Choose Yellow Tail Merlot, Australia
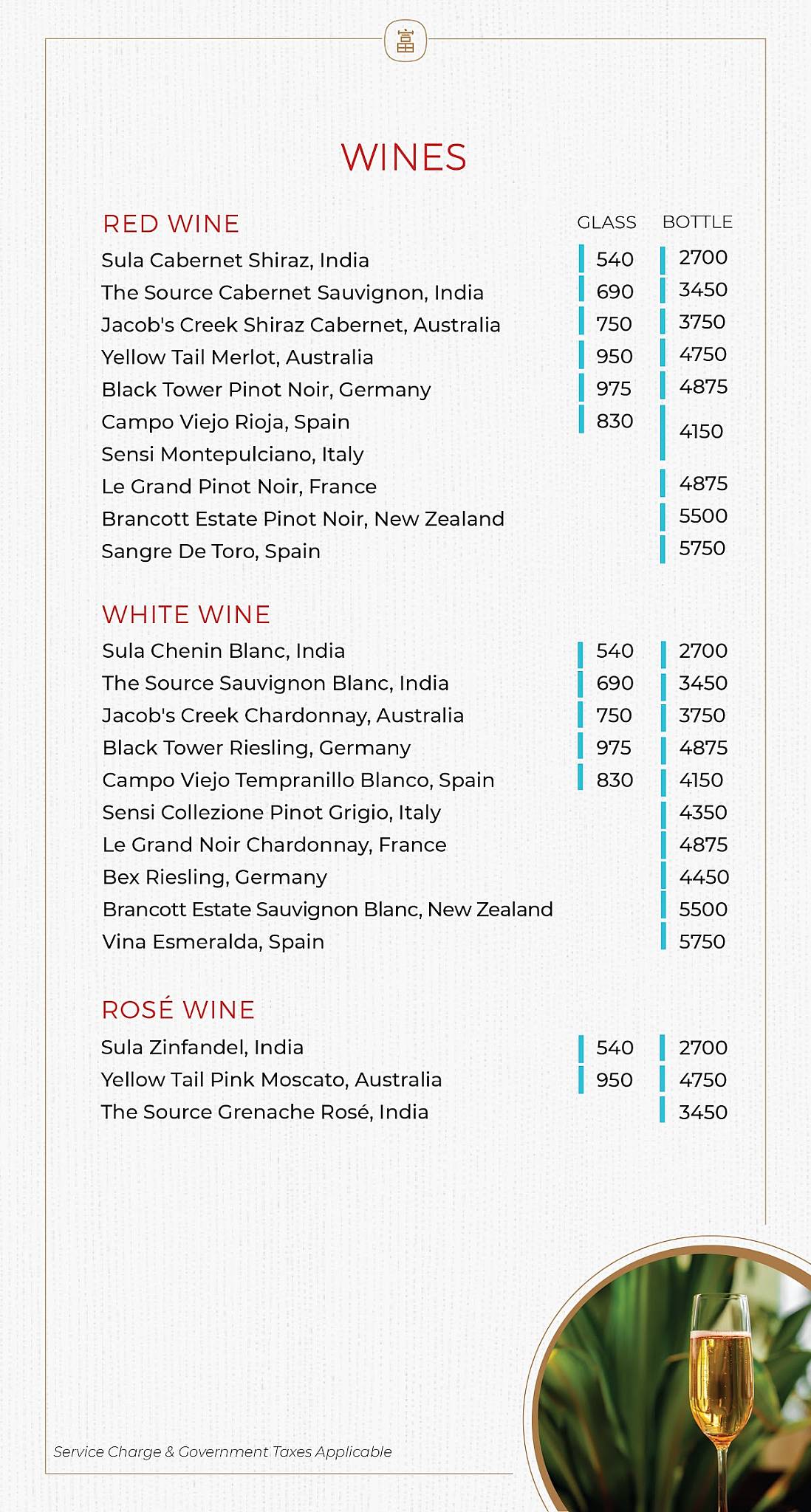This screenshot has width=811, height=1512. coord(237,357)
